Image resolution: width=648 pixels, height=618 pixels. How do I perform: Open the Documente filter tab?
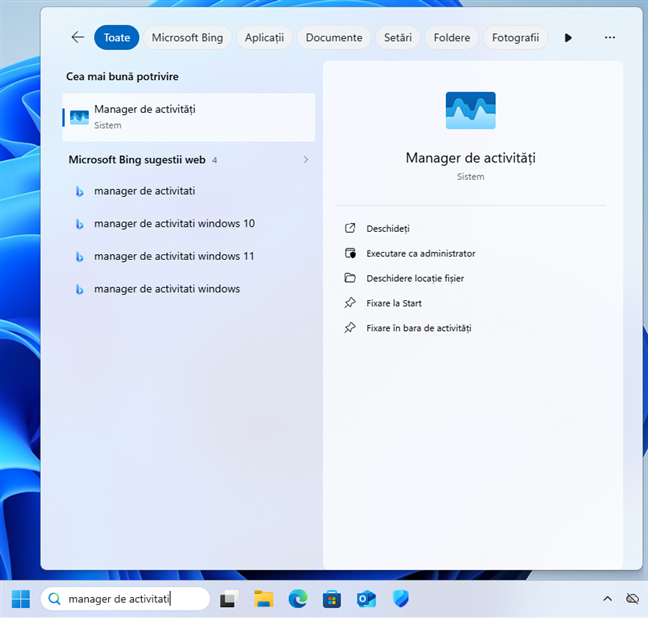[334, 38]
